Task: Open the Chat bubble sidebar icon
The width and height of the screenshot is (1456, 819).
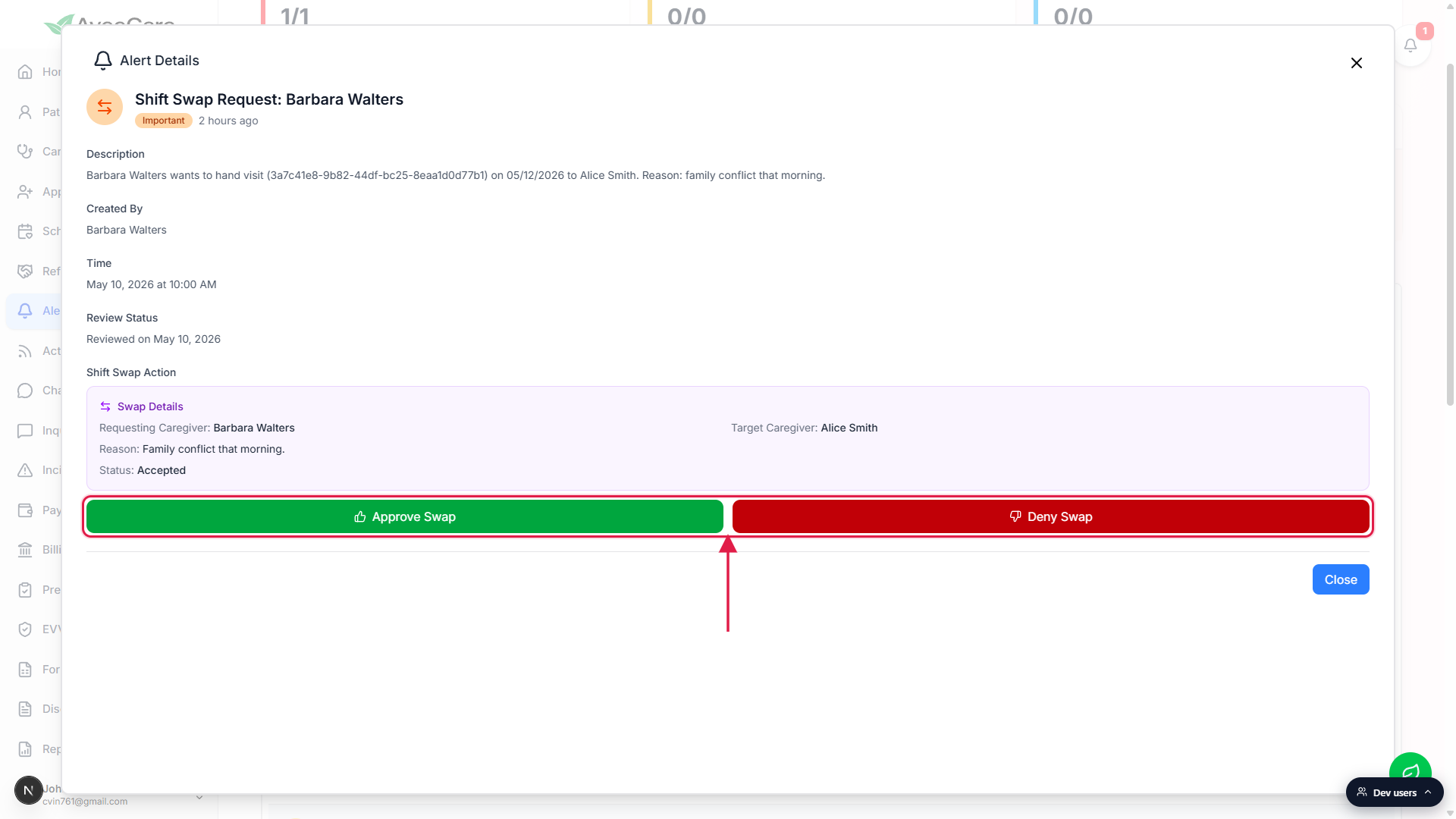Action: 25,391
